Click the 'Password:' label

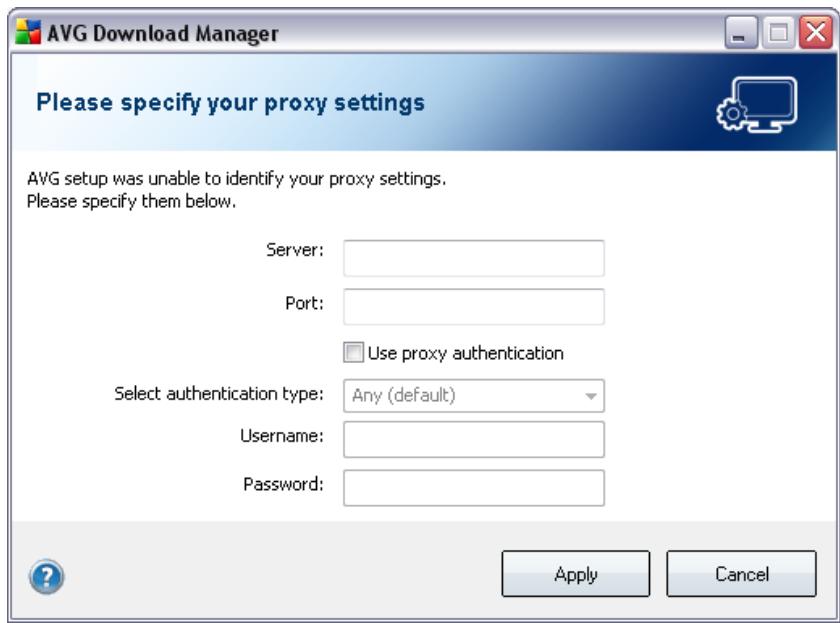coord(283,484)
